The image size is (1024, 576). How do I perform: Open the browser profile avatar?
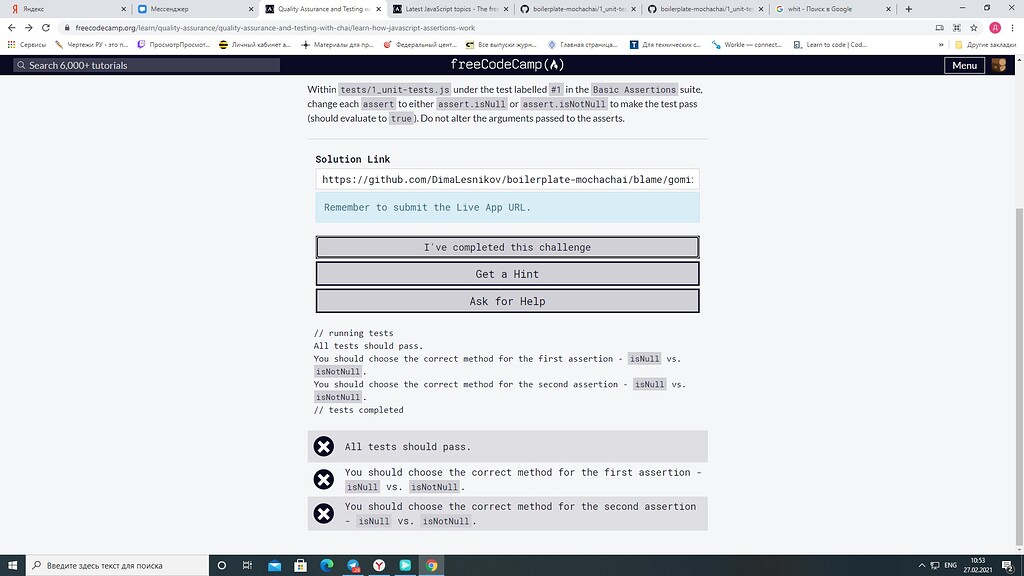point(993,28)
